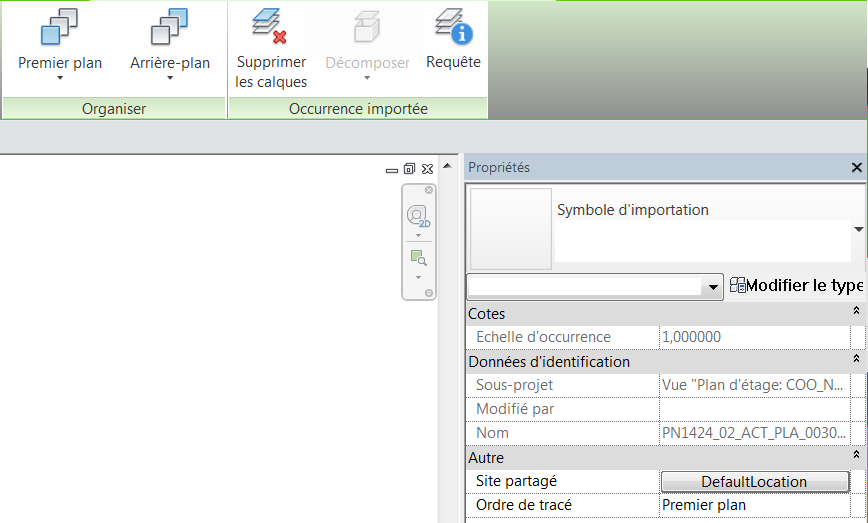Image resolution: width=868 pixels, height=523 pixels.
Task: Open the 2D navigation wheel tool
Action: (x=417, y=215)
